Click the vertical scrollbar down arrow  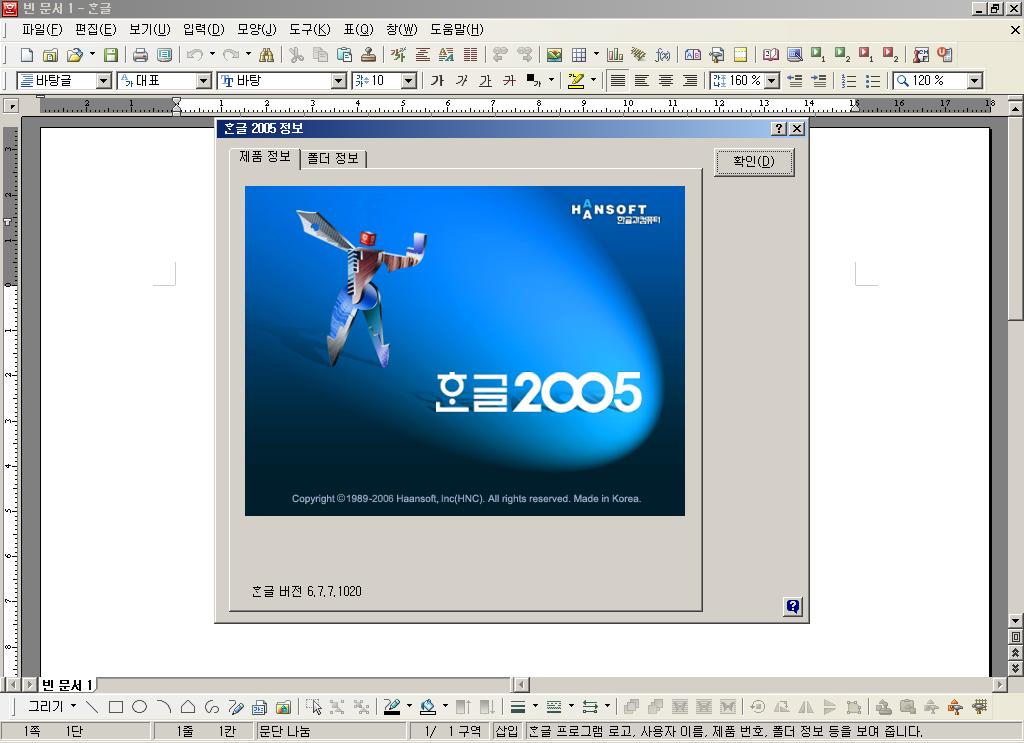pyautogui.click(x=1015, y=620)
